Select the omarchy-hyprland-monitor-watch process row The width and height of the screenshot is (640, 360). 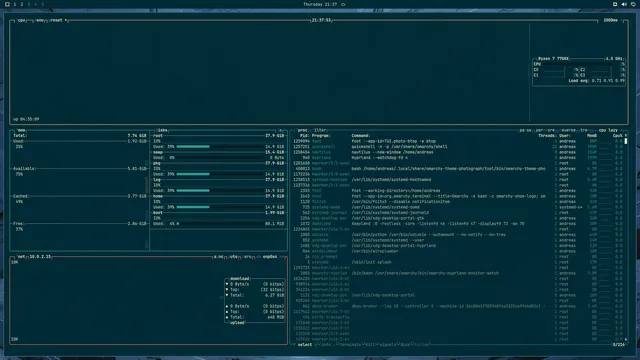458,273
